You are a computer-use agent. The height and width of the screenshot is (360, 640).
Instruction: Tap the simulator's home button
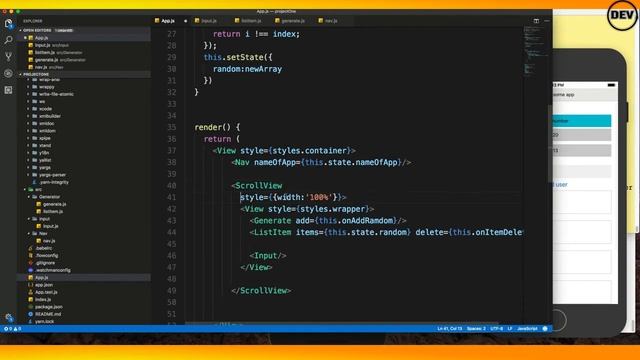(x=559, y=320)
